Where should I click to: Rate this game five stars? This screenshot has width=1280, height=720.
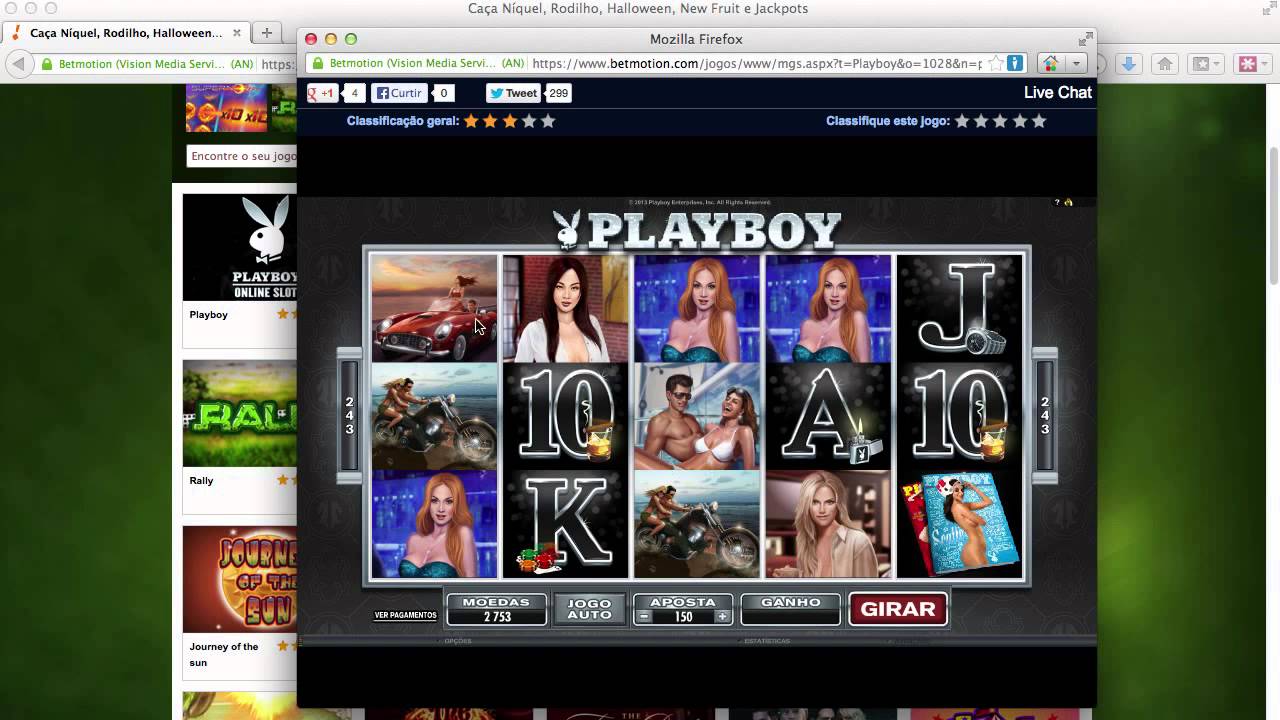click(x=1039, y=121)
